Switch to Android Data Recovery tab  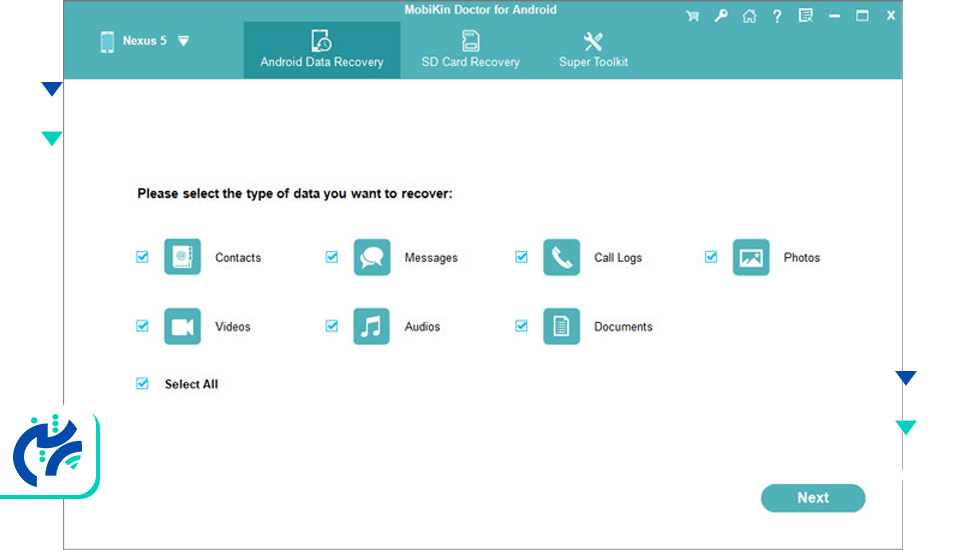(x=322, y=50)
